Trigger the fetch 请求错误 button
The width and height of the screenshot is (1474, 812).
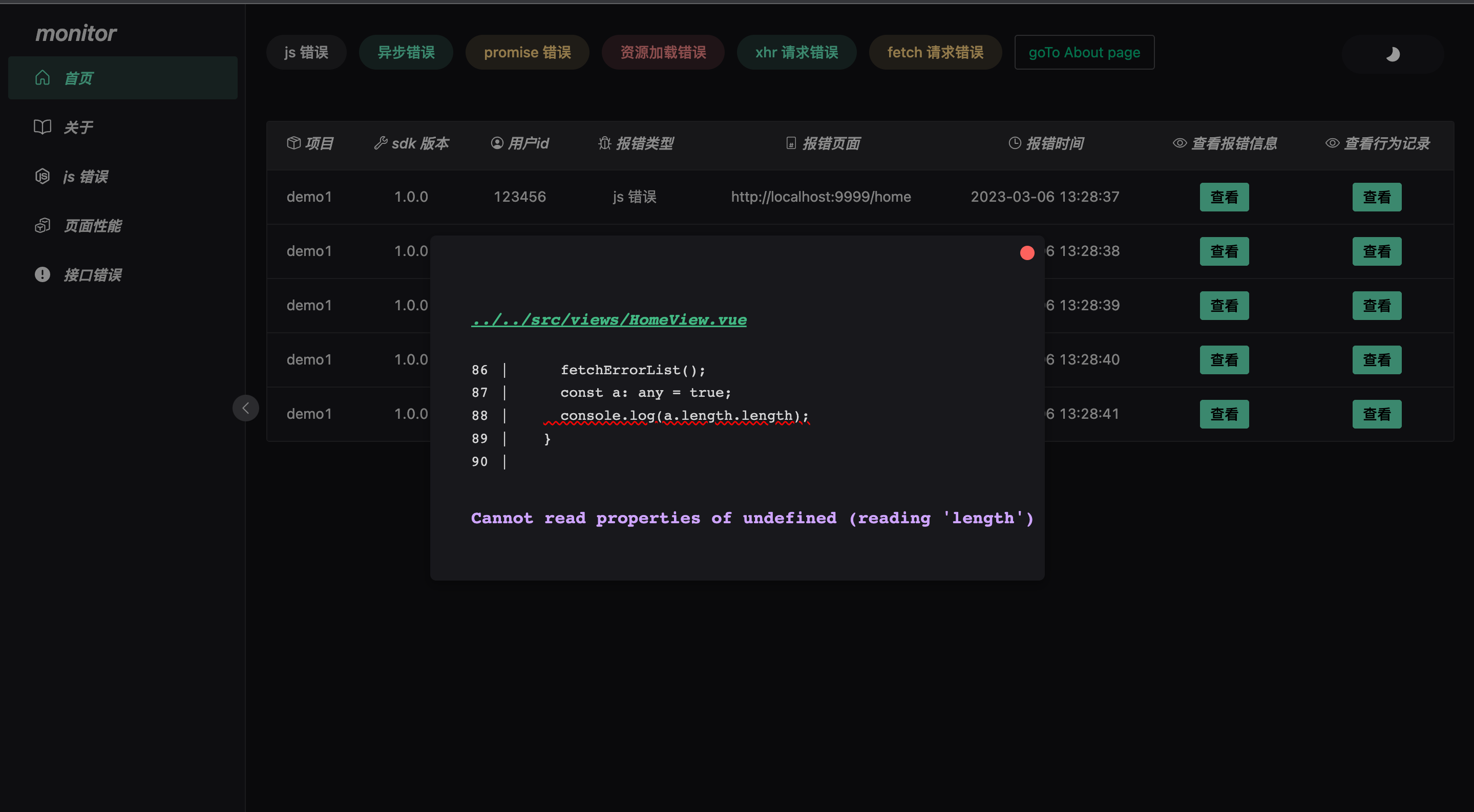coord(935,52)
